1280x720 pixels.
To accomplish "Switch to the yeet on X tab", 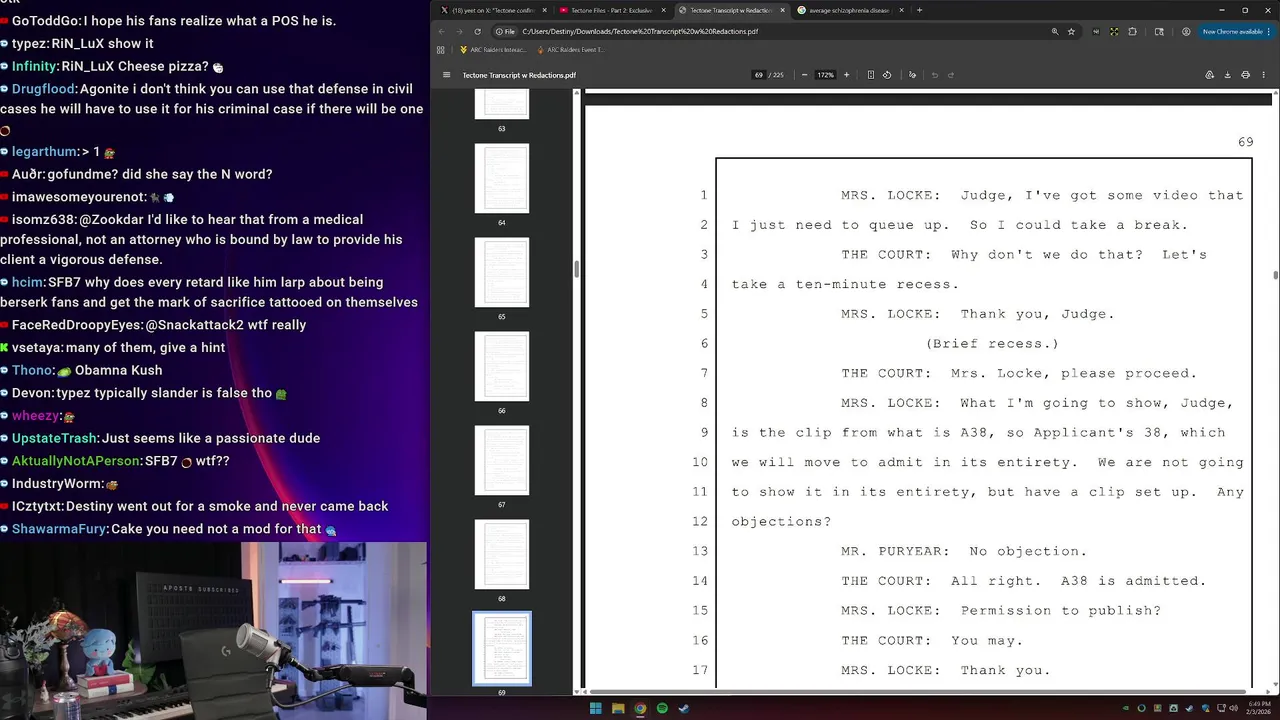I will click(491, 10).
